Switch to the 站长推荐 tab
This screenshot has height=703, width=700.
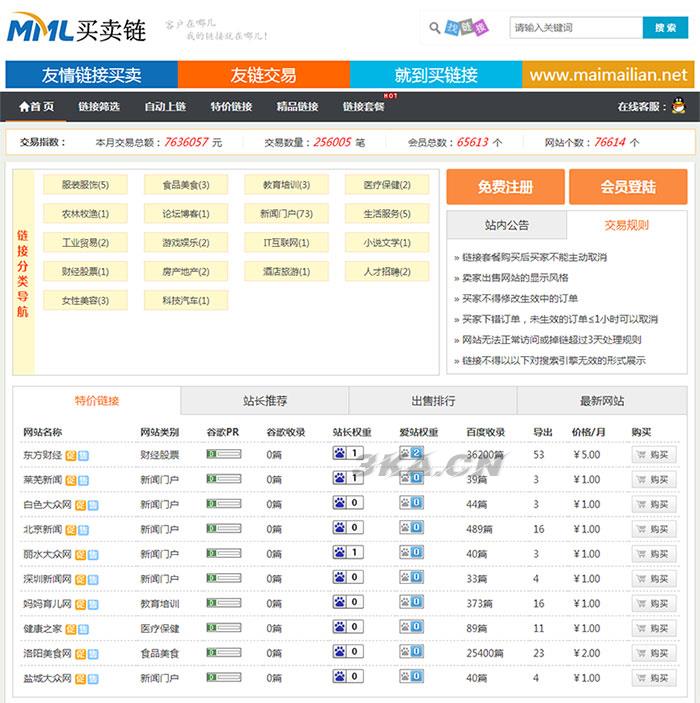point(265,401)
